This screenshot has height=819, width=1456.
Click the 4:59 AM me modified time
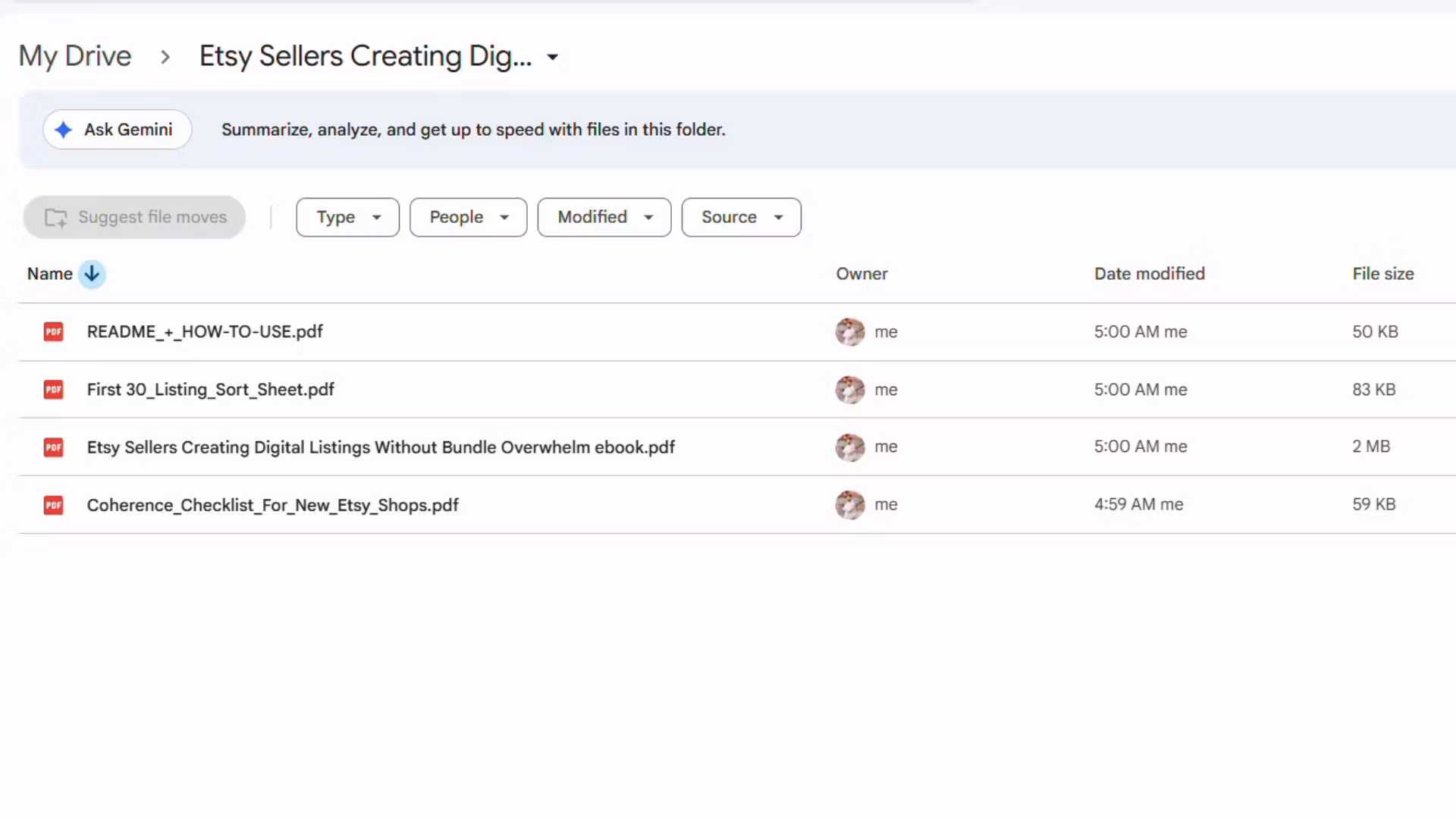click(x=1138, y=504)
